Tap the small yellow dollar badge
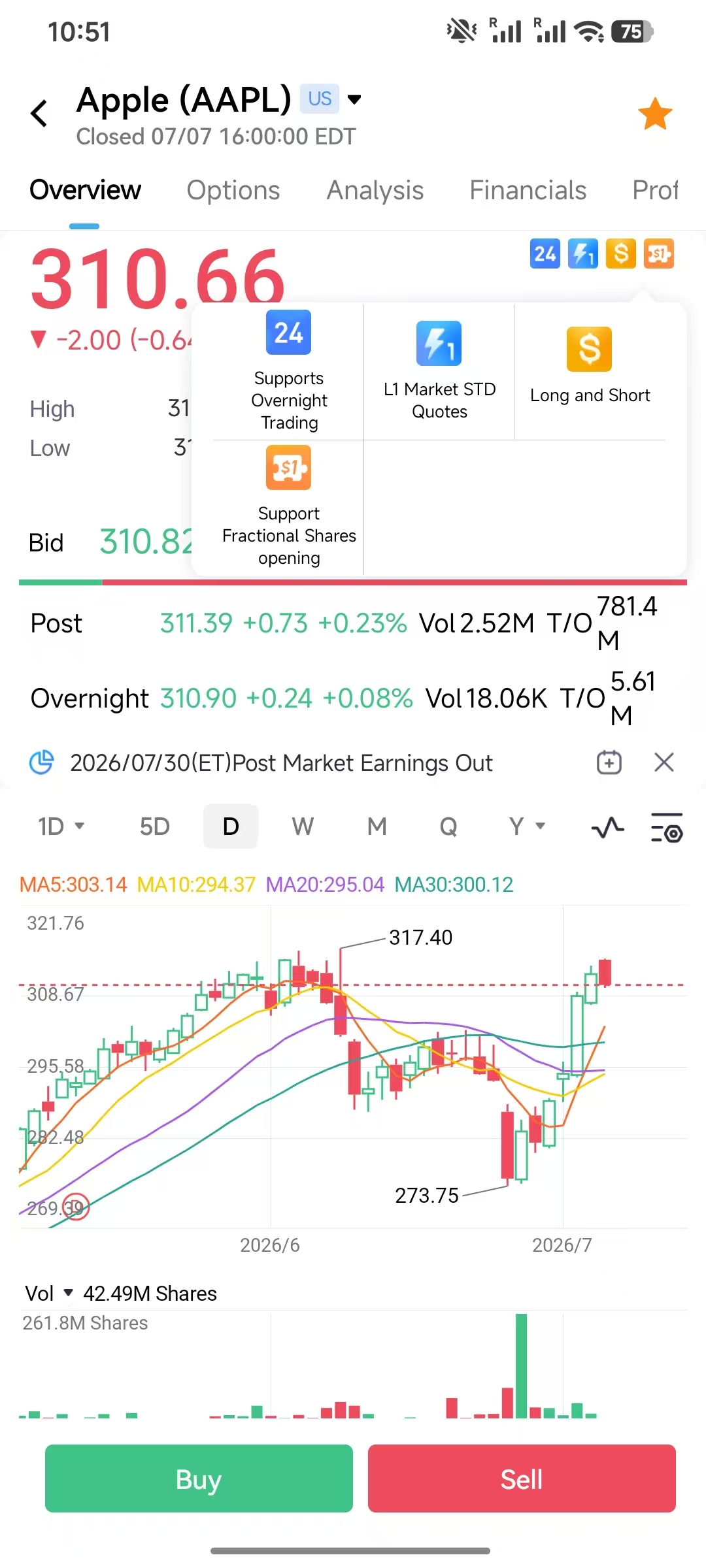Viewport: 706px width, 1568px height. click(x=621, y=253)
